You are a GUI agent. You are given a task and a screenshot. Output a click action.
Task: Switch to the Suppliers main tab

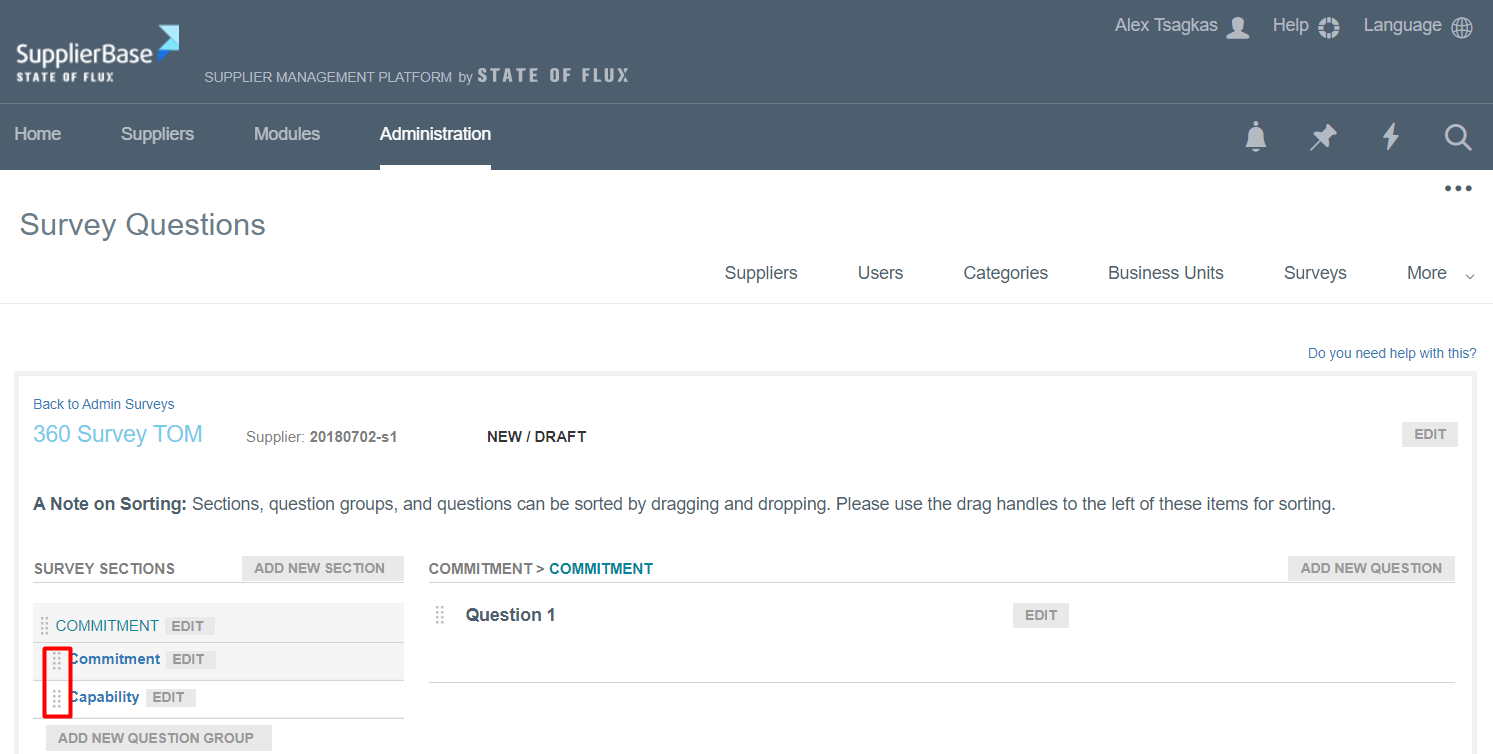(157, 134)
